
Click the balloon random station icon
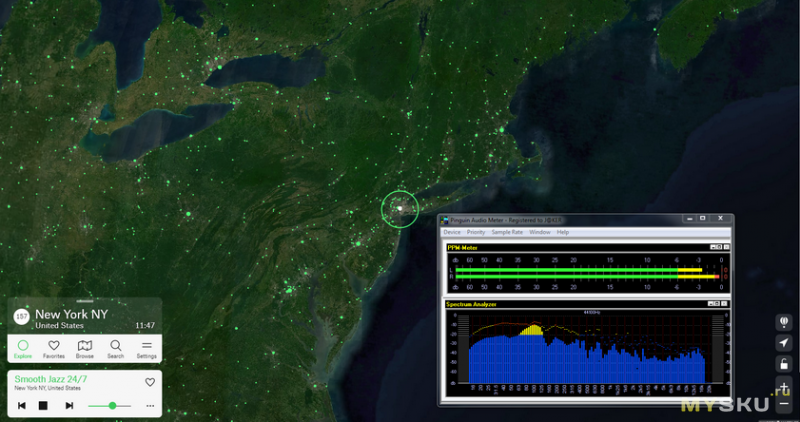785,321
